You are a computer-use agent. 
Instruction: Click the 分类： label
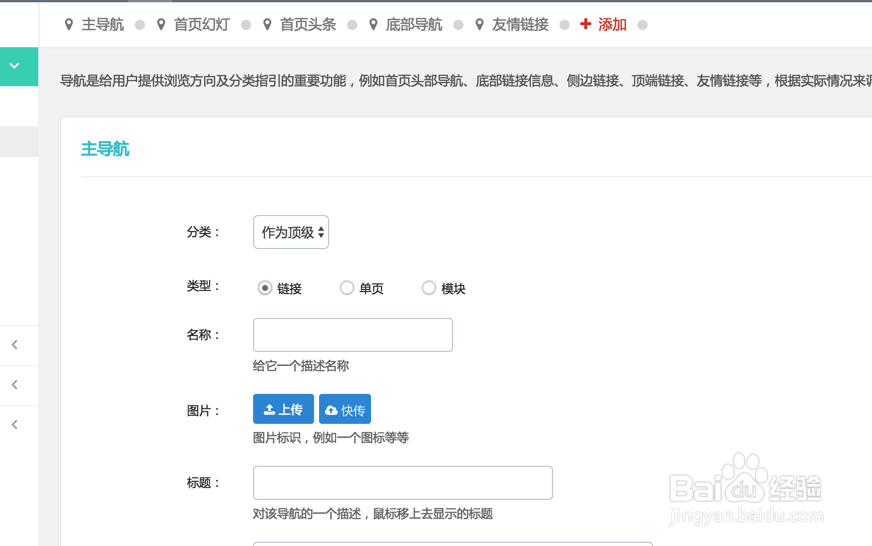(204, 232)
